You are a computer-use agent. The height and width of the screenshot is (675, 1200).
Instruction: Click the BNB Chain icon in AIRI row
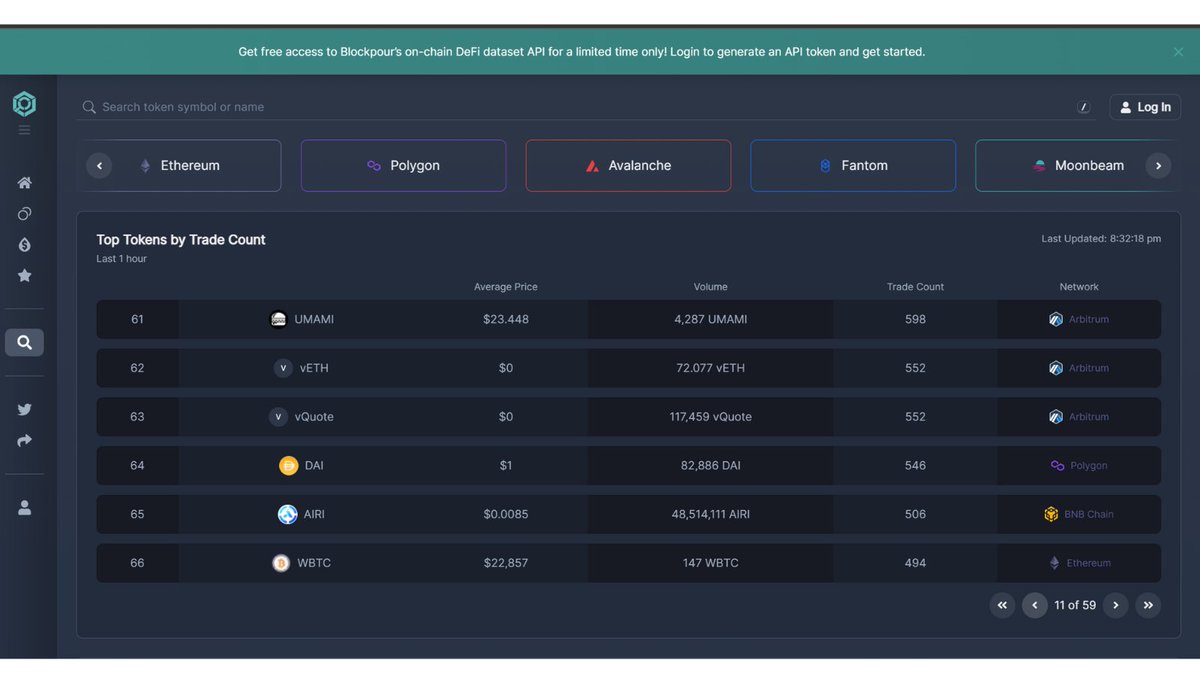1051,514
